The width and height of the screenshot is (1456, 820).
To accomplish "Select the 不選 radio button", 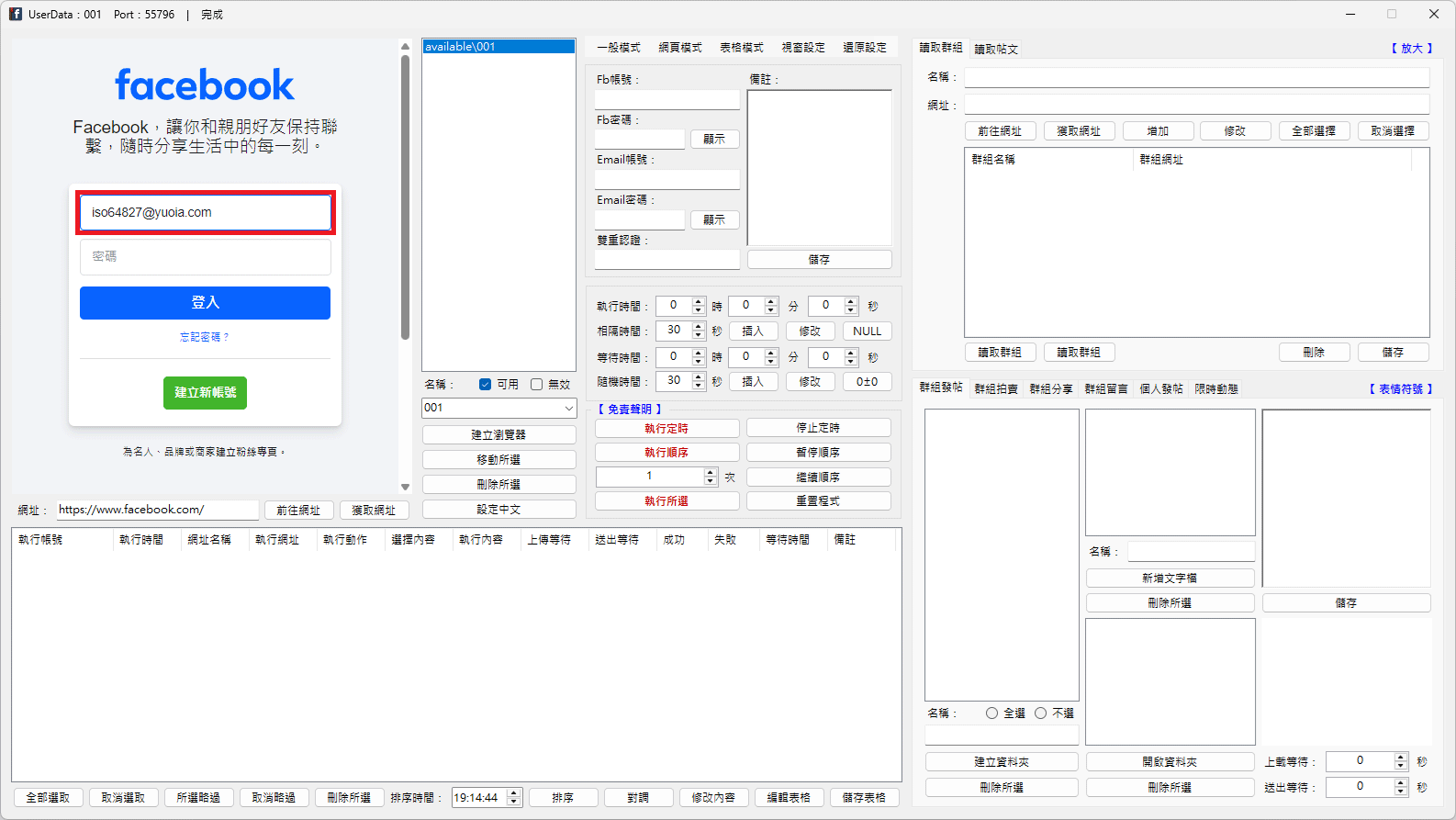I will [1040, 713].
